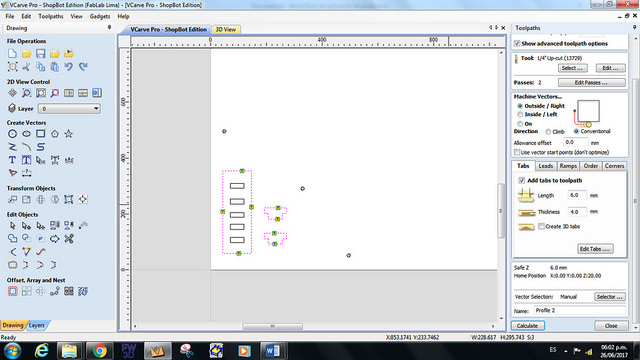Select the Draw Star tool

click(x=69, y=134)
